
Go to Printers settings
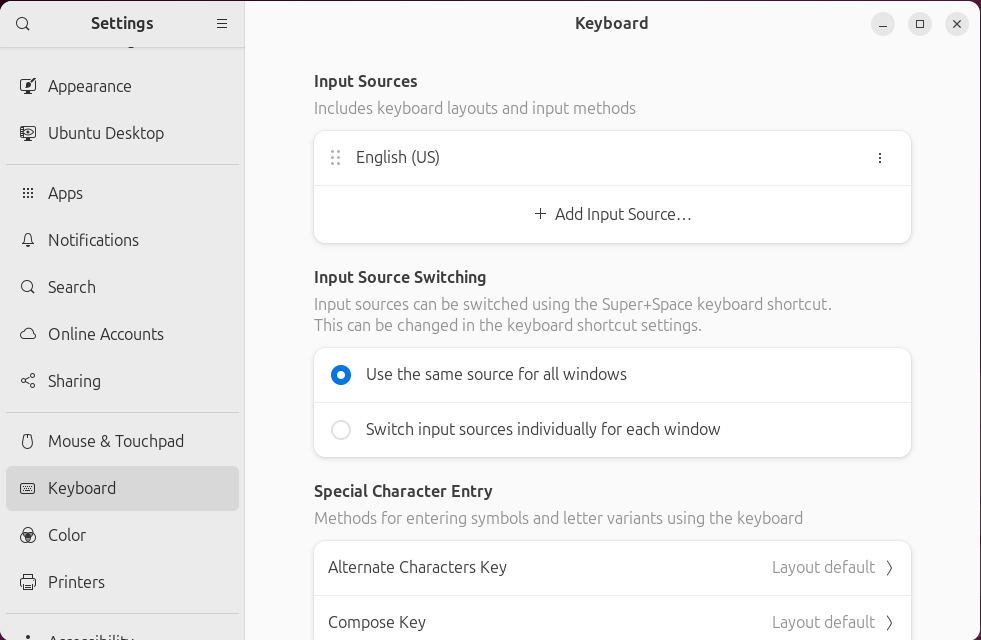(x=76, y=582)
